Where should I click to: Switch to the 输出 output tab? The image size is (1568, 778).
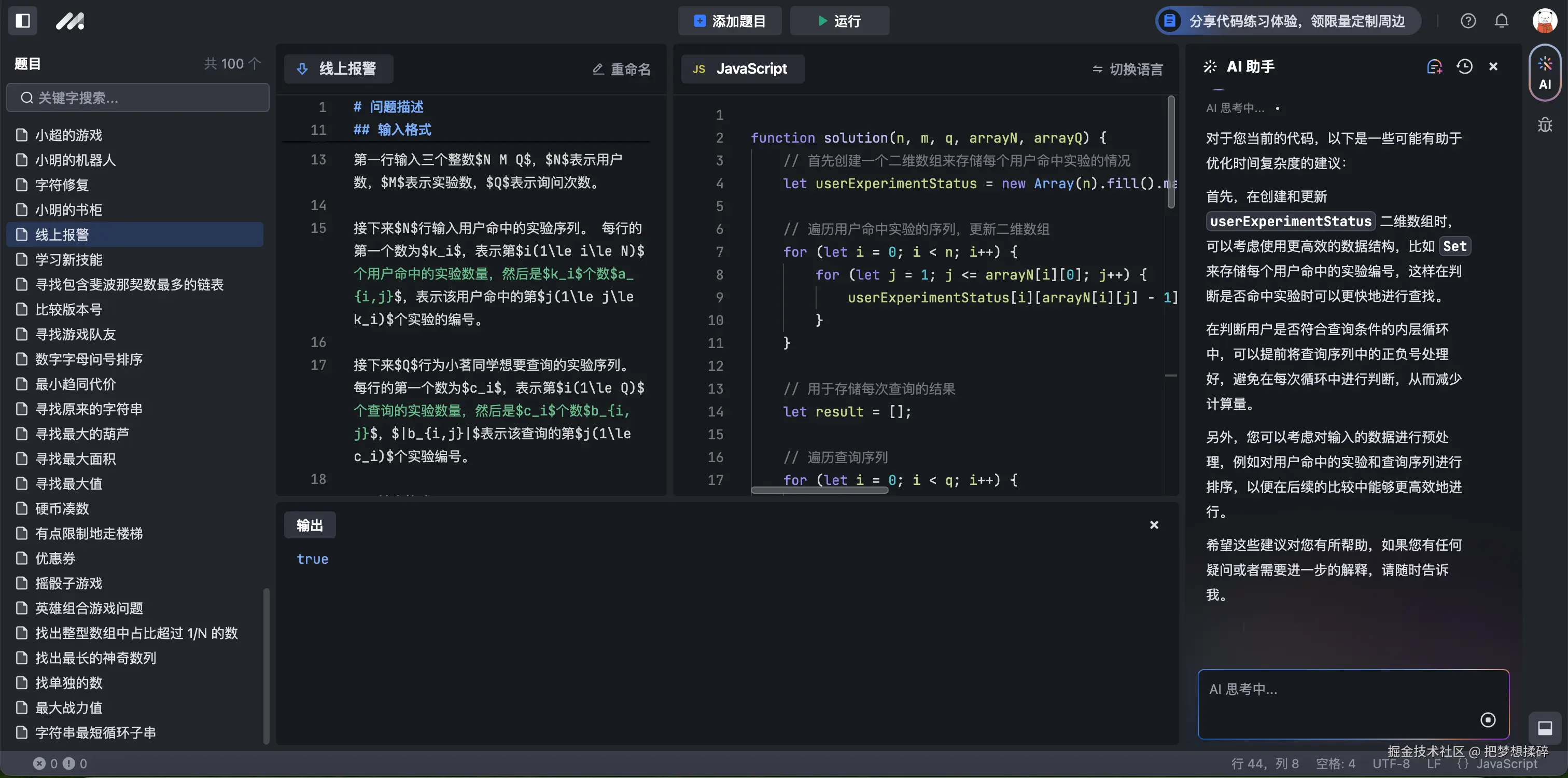point(310,524)
